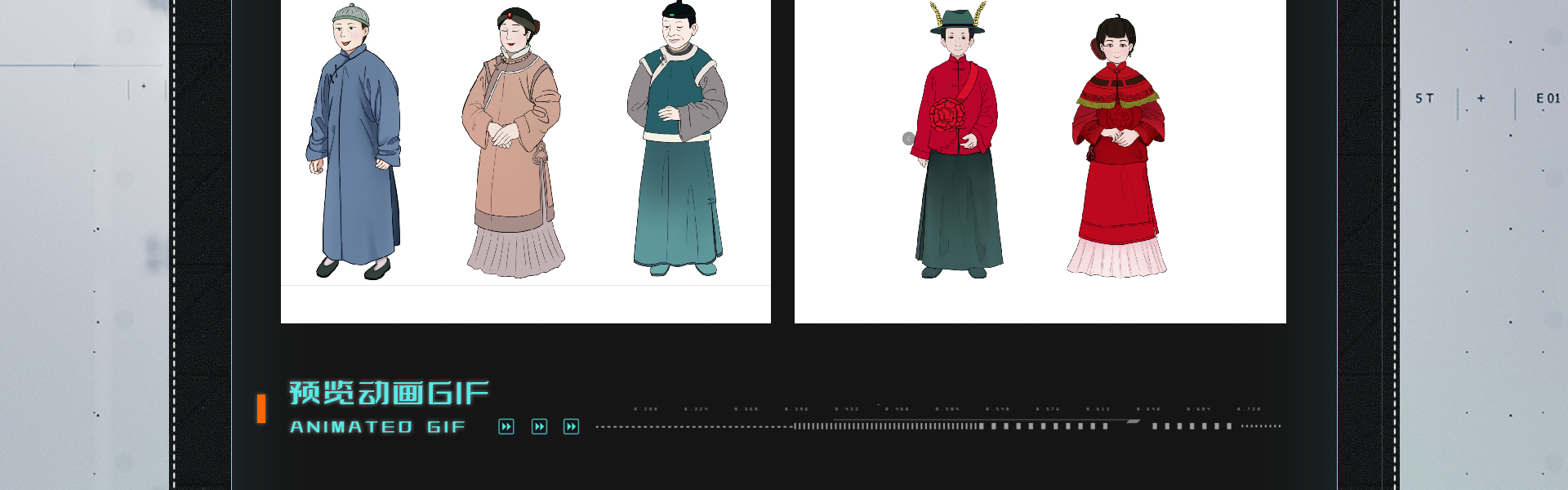Image resolution: width=1568 pixels, height=490 pixels.
Task: Click the dense tick section of timeline
Action: coord(886,425)
